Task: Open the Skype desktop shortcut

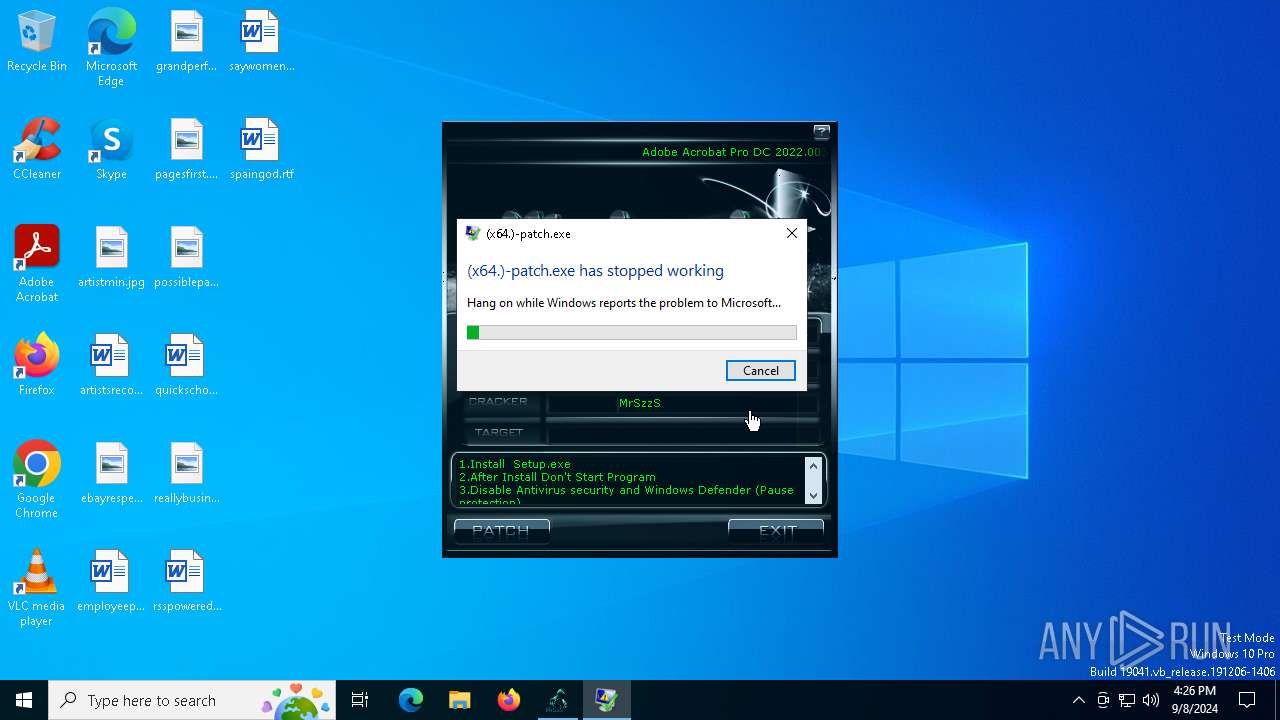Action: point(111,150)
